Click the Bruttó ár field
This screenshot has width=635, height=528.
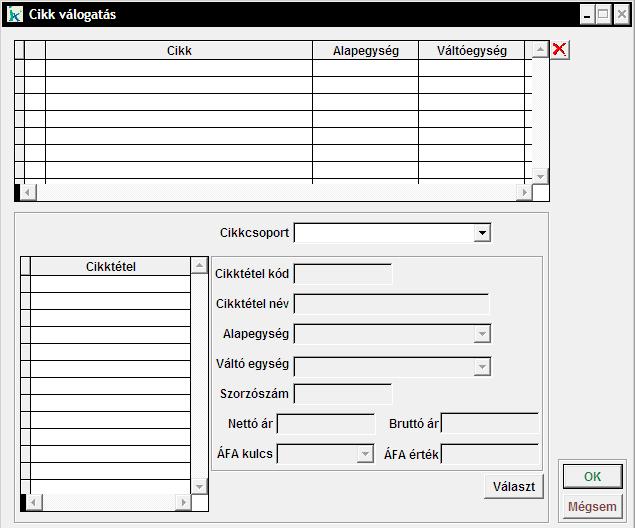[489, 424]
